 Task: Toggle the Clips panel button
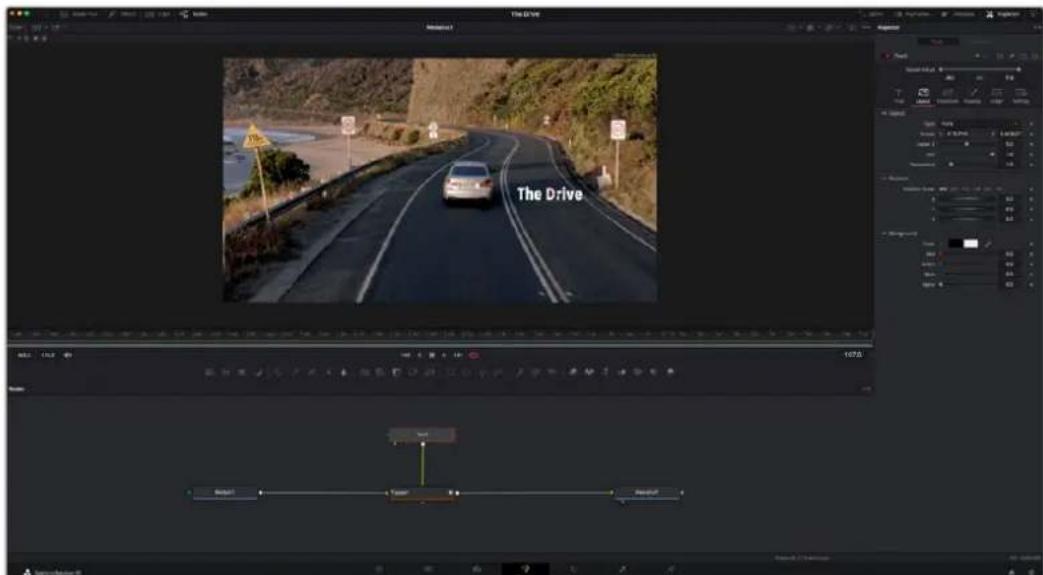160,13
